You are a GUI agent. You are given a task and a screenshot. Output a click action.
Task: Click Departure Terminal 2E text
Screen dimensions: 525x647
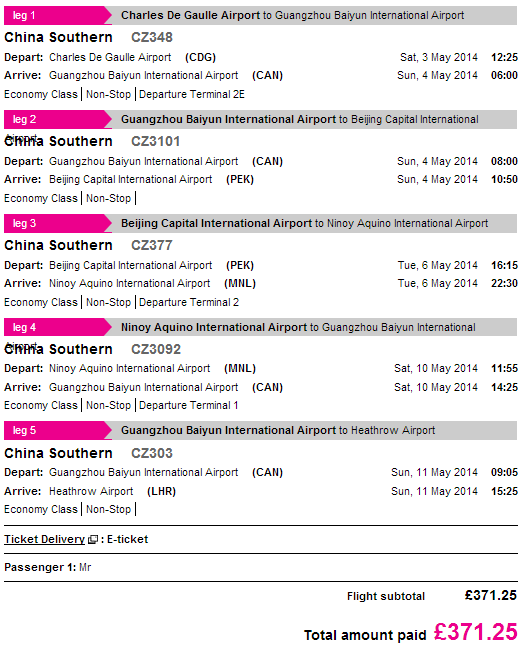pos(192,94)
